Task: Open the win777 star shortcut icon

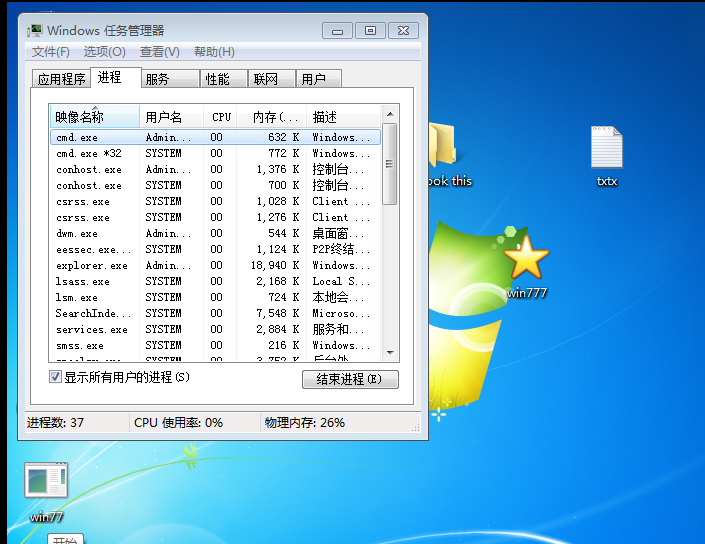Action: click(527, 257)
